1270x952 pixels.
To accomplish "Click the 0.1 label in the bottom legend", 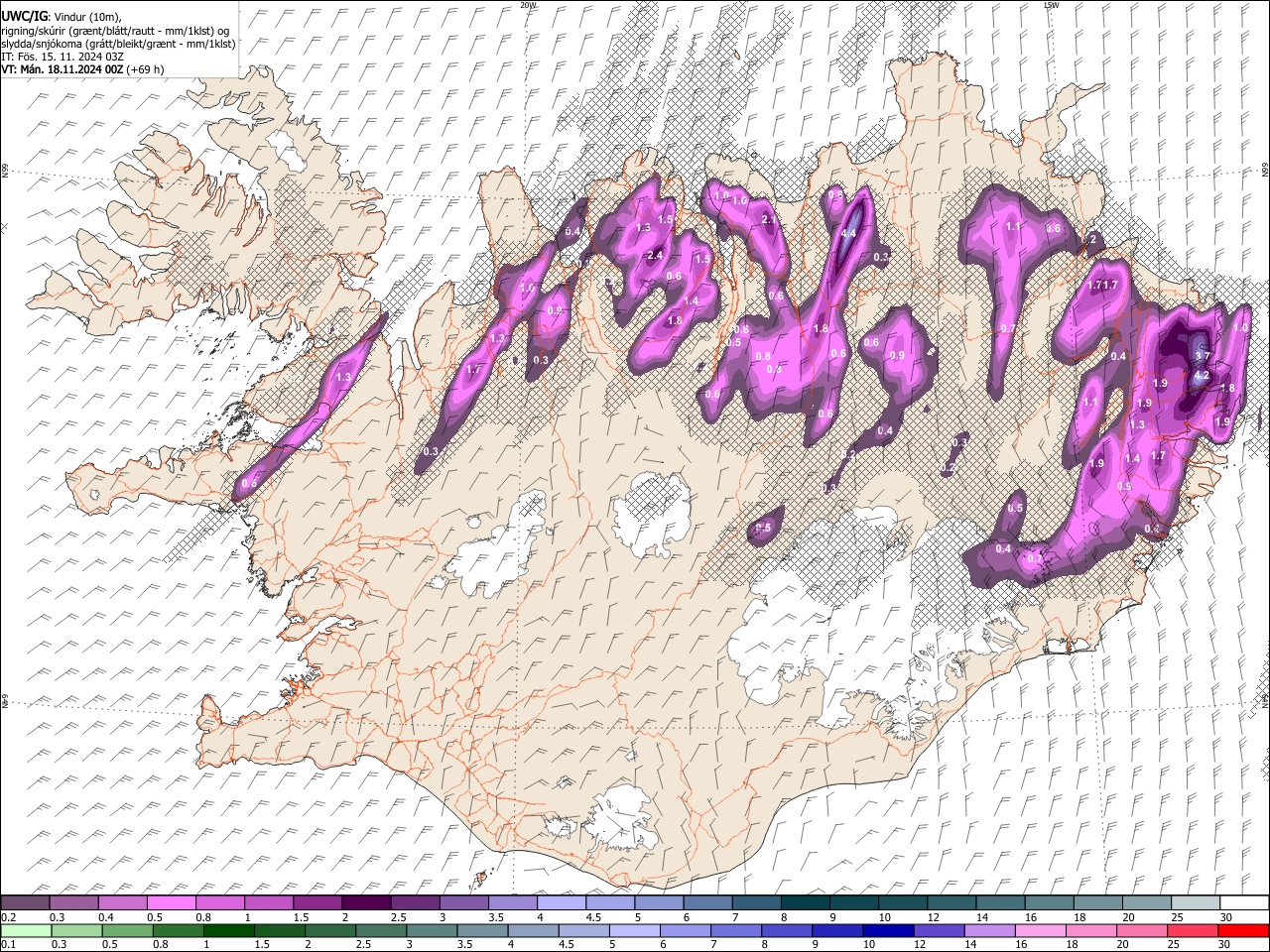I will click(8, 945).
